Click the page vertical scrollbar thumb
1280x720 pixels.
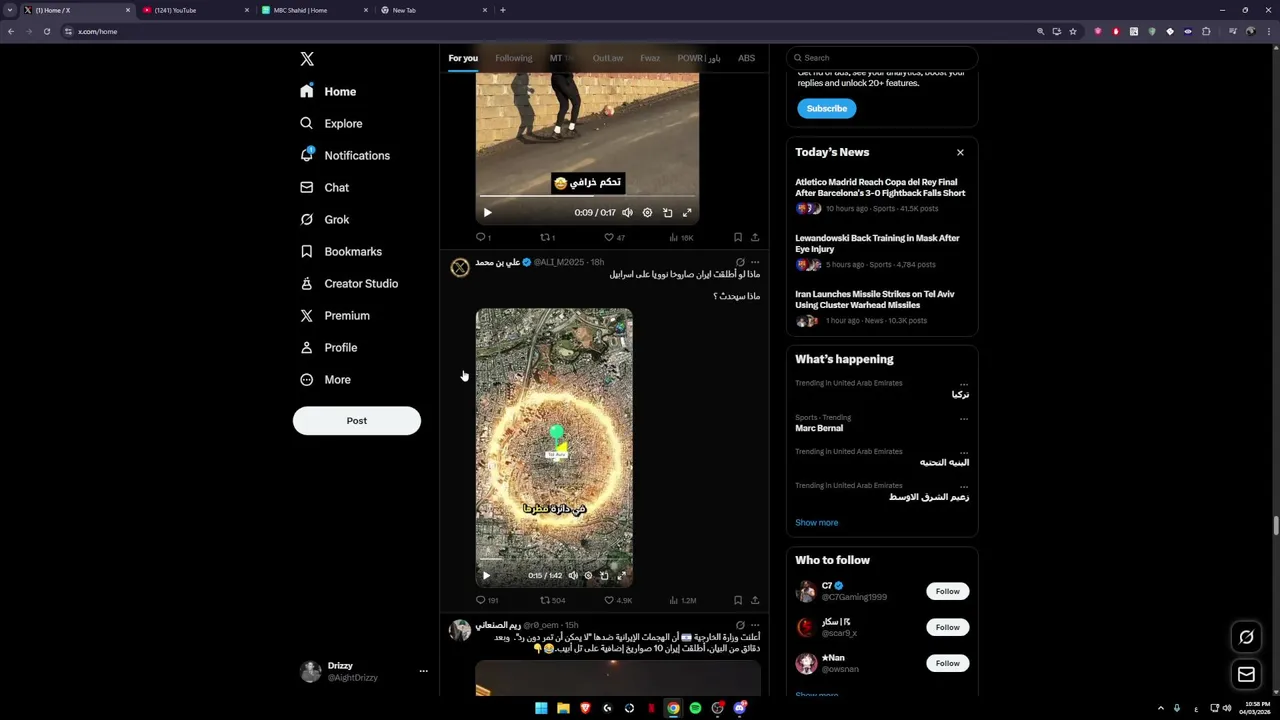coord(1276,526)
